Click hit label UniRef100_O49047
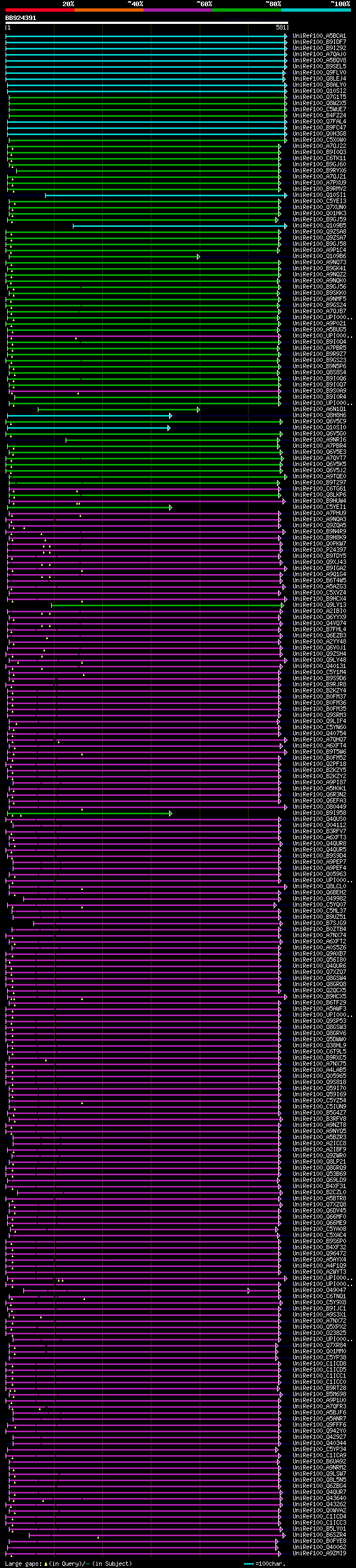The image size is (356, 1568). click(x=319, y=1290)
